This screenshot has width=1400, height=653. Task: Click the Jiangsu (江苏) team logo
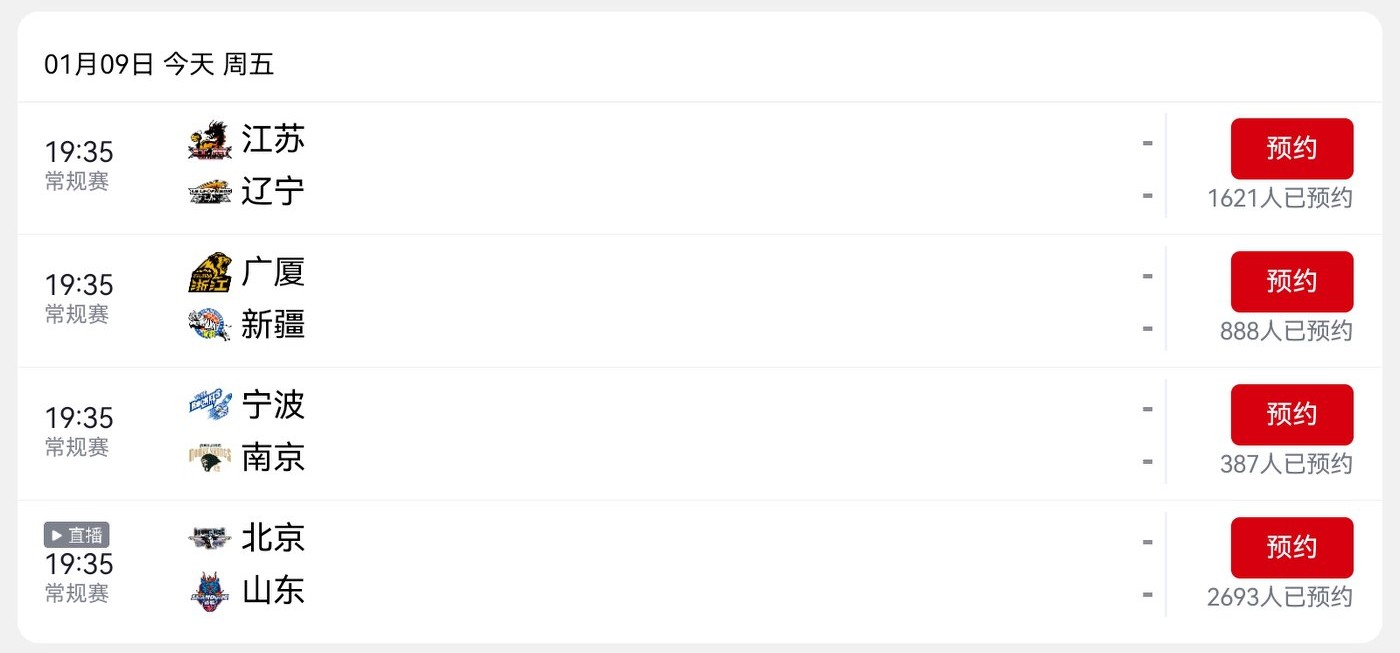click(210, 140)
